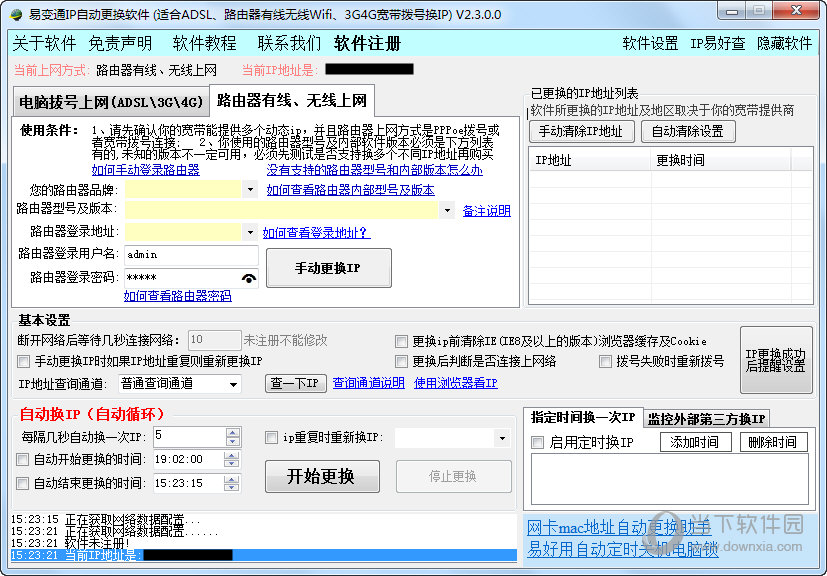This screenshot has height=576, width=827.
Task: Expand 路由器型号及版本 dropdown
Action: click(x=447, y=210)
